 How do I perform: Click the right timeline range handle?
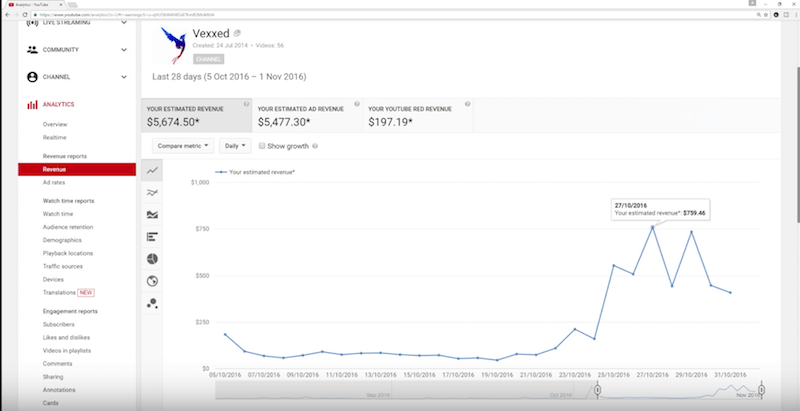coord(761,390)
